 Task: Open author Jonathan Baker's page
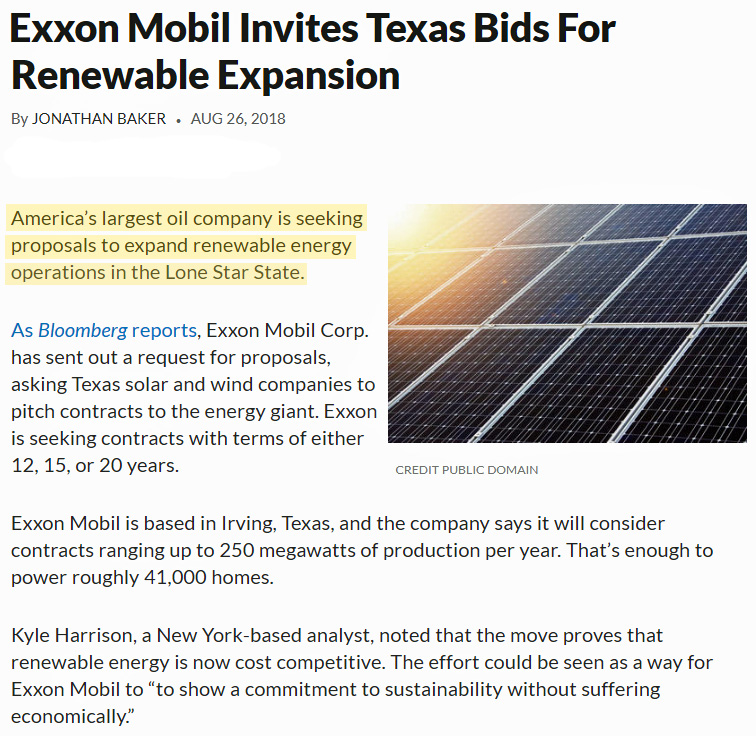(x=99, y=119)
